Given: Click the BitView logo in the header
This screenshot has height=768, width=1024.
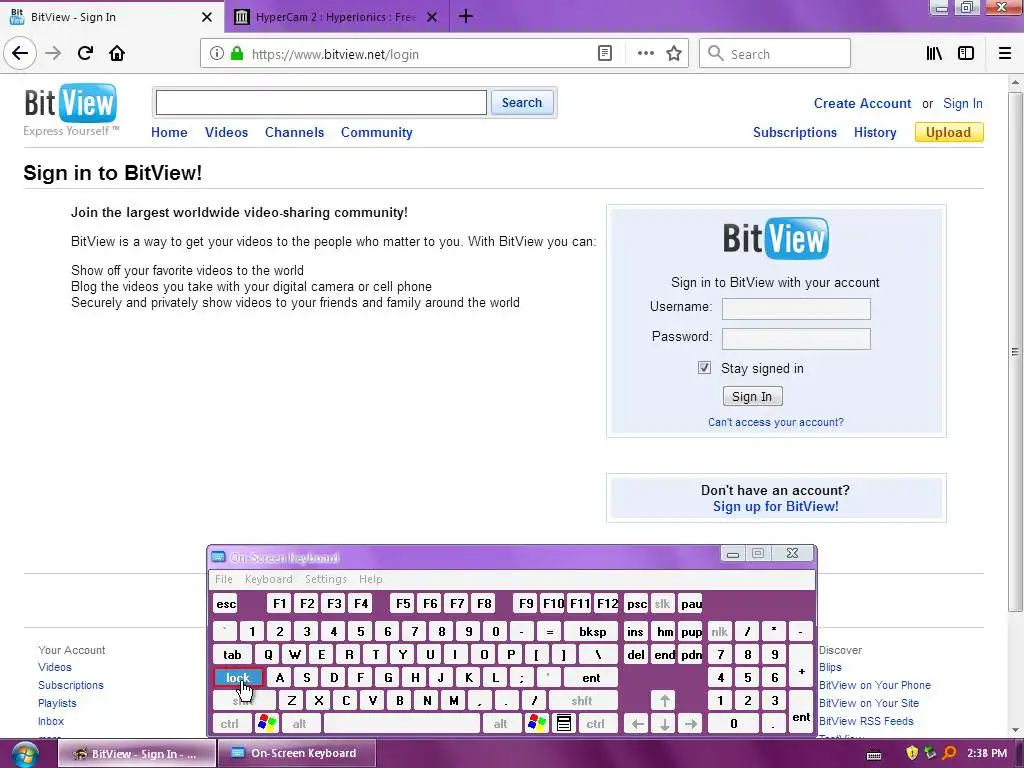Looking at the screenshot, I should 71,103.
